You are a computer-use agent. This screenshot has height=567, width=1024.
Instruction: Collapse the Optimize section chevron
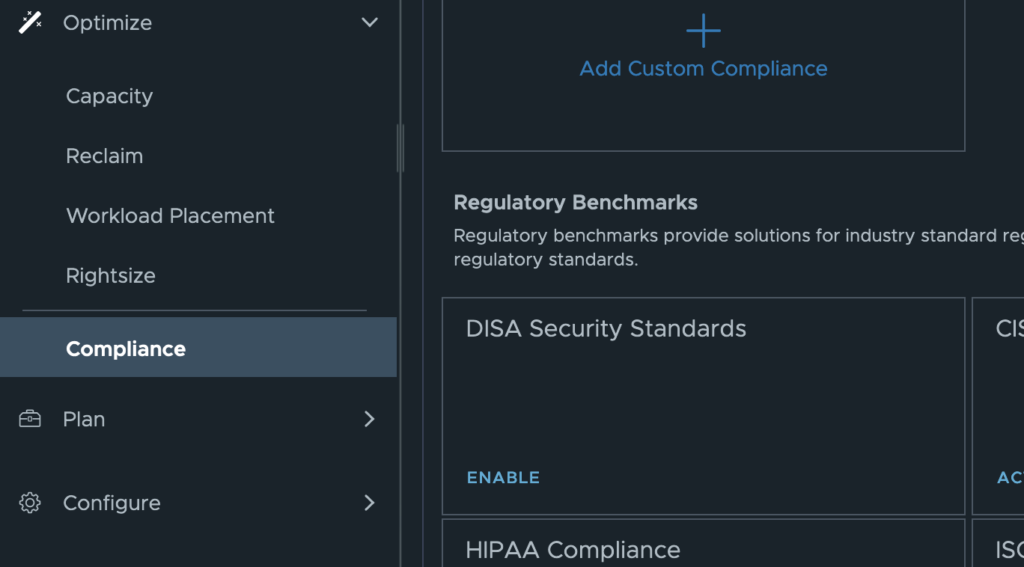(x=369, y=22)
